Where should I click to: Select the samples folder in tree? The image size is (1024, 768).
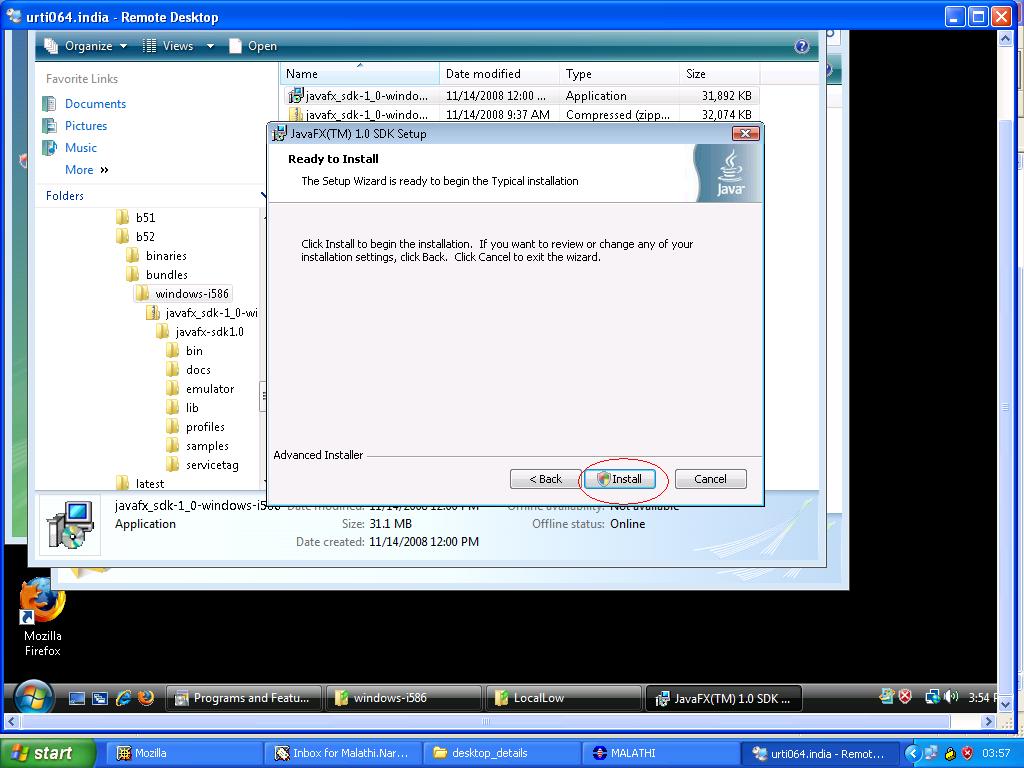click(x=207, y=446)
